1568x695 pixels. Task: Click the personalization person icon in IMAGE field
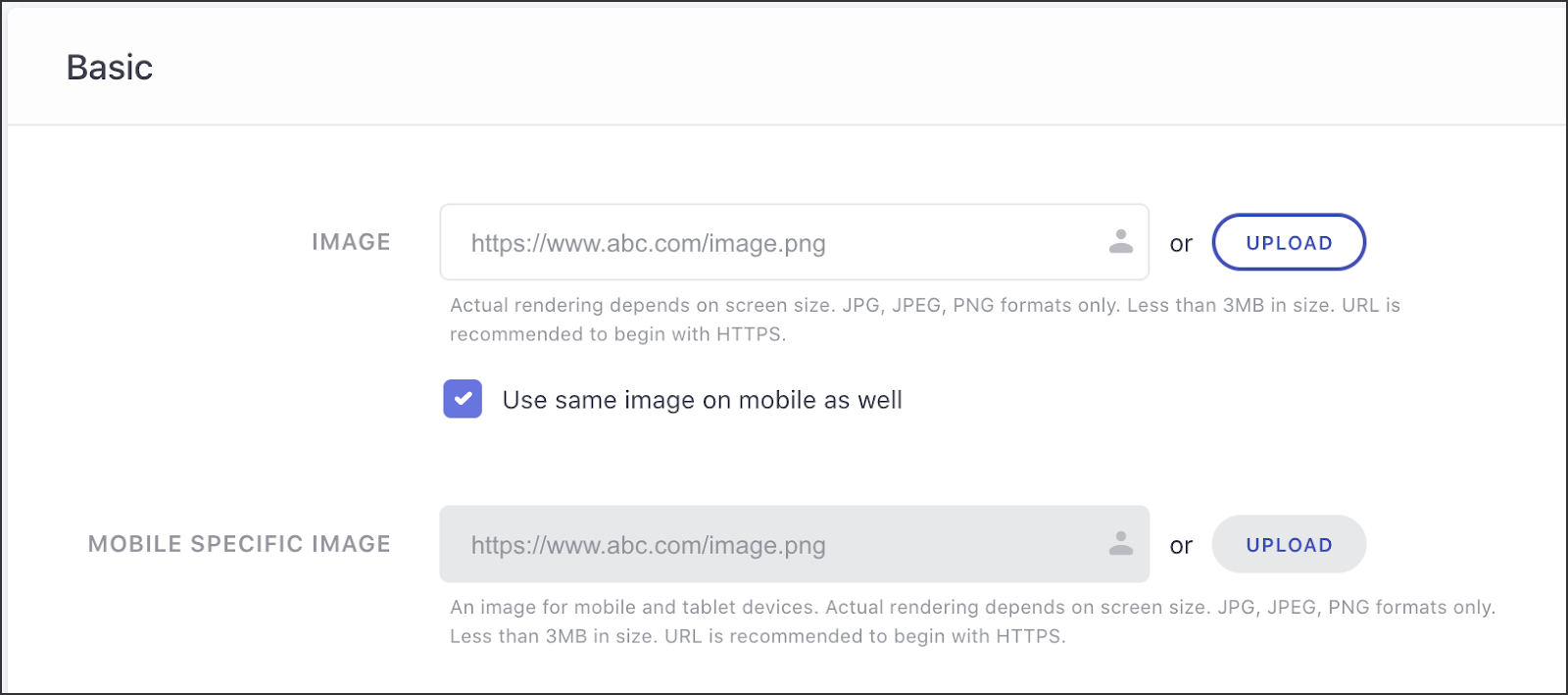point(1120,241)
